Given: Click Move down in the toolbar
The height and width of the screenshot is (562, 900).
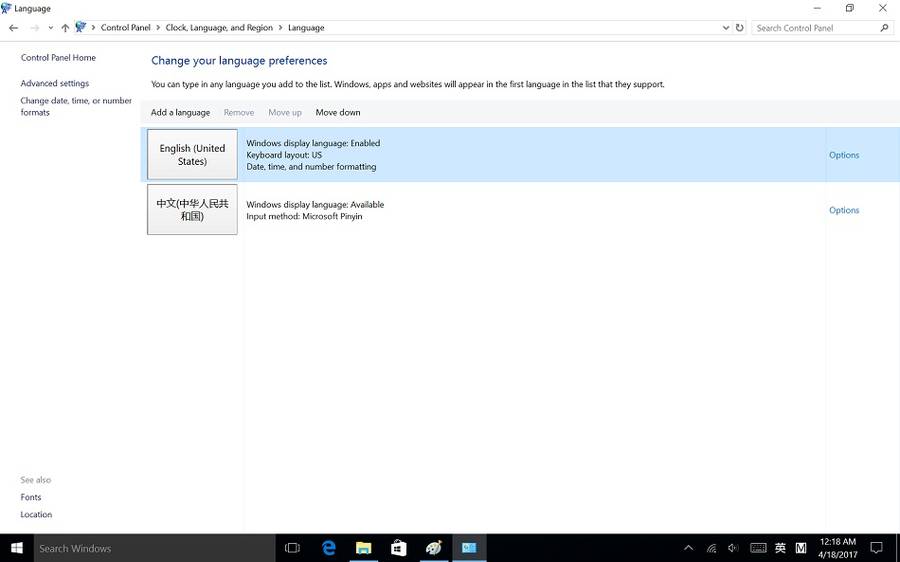Looking at the screenshot, I should 338,113.
